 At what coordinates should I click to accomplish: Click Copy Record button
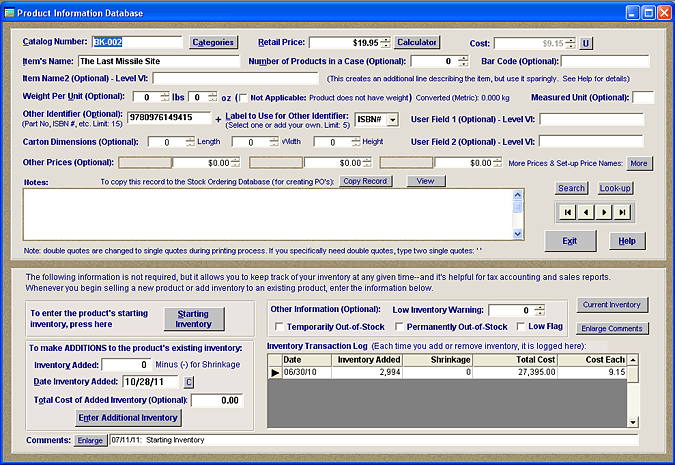(x=364, y=181)
